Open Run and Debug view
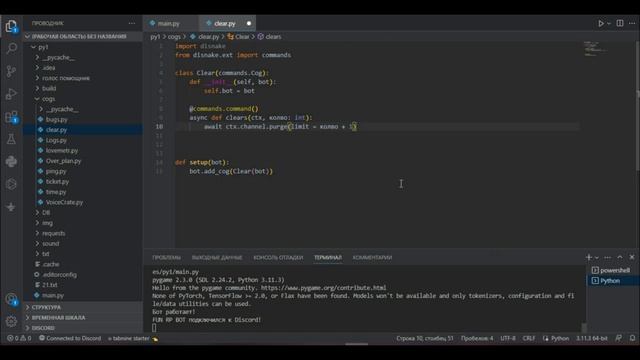Image resolution: width=640 pixels, height=360 pixels. coord(11,94)
